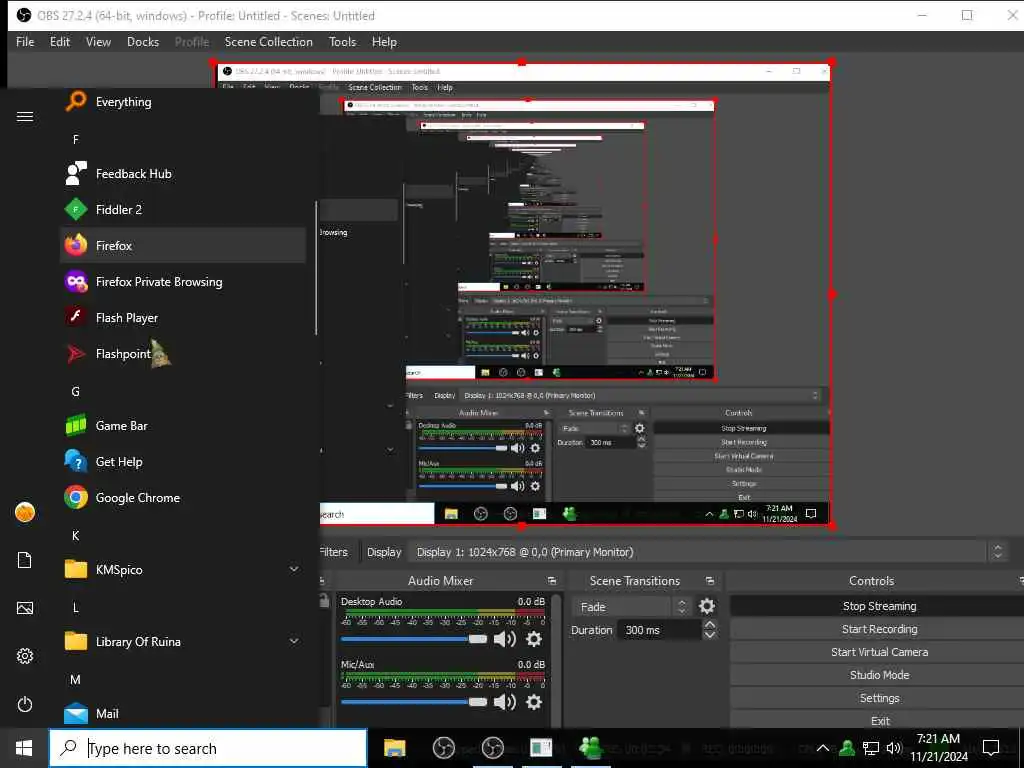Screen dimensions: 1024x768
Task: Increase the transition Duration value
Action: (710, 625)
